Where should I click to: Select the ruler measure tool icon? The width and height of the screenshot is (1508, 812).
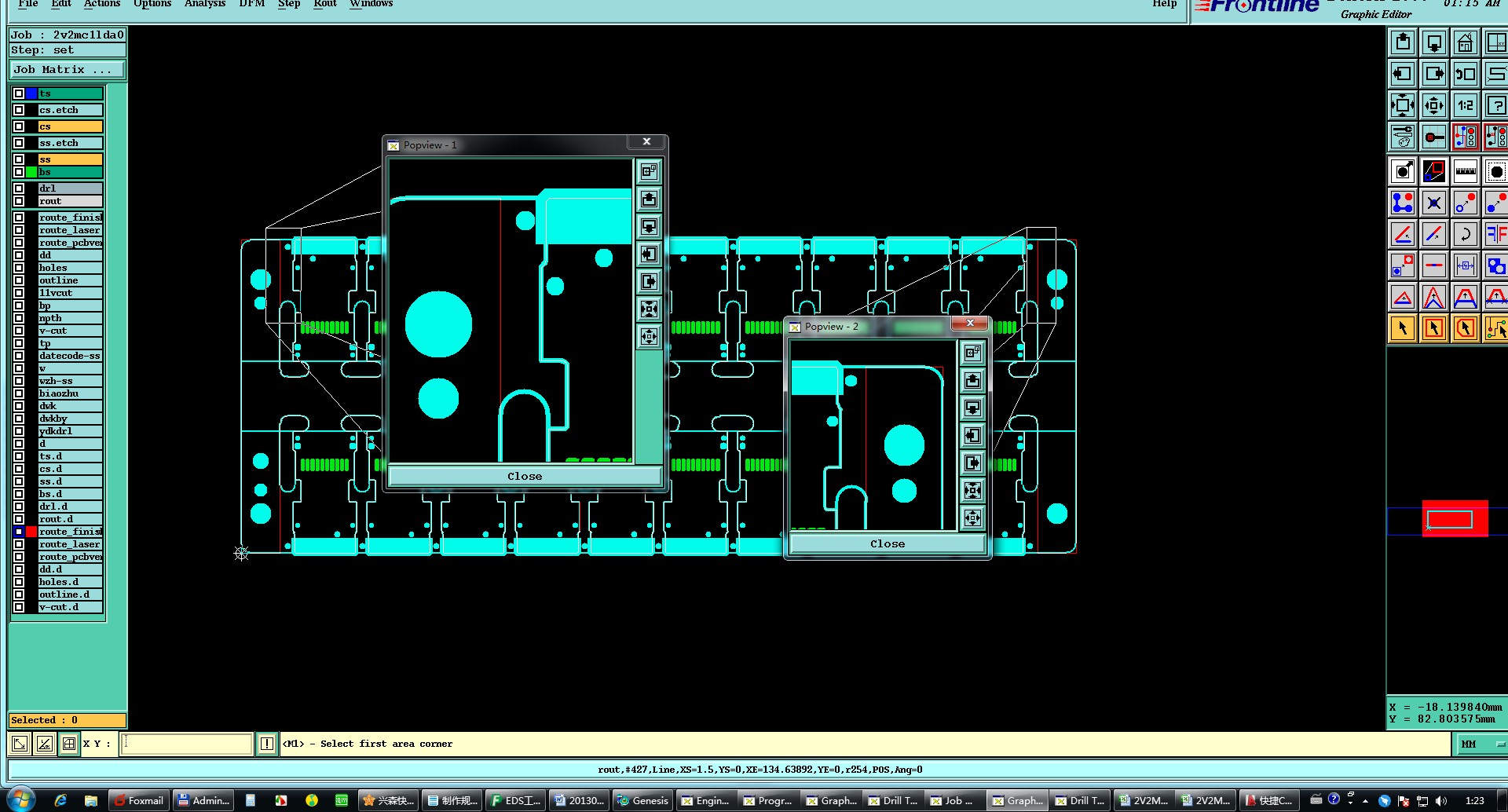1465,171
